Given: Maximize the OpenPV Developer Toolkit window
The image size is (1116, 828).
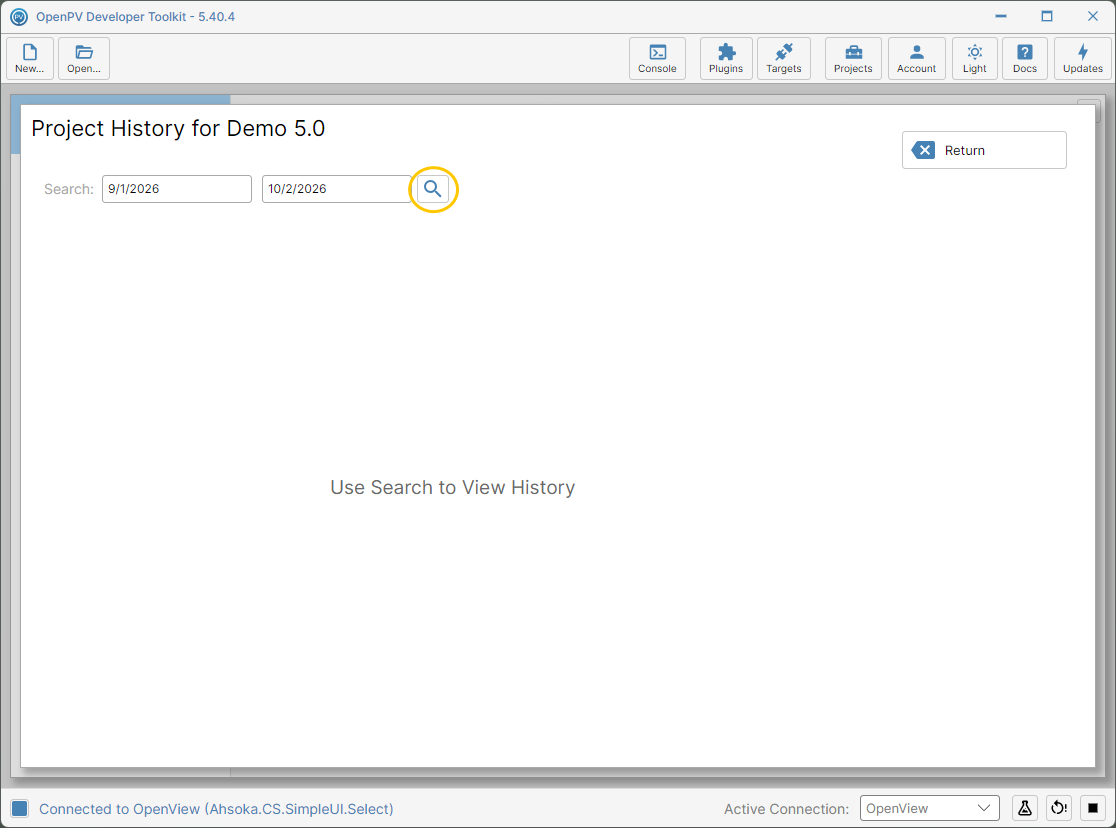Looking at the screenshot, I should point(1046,16).
